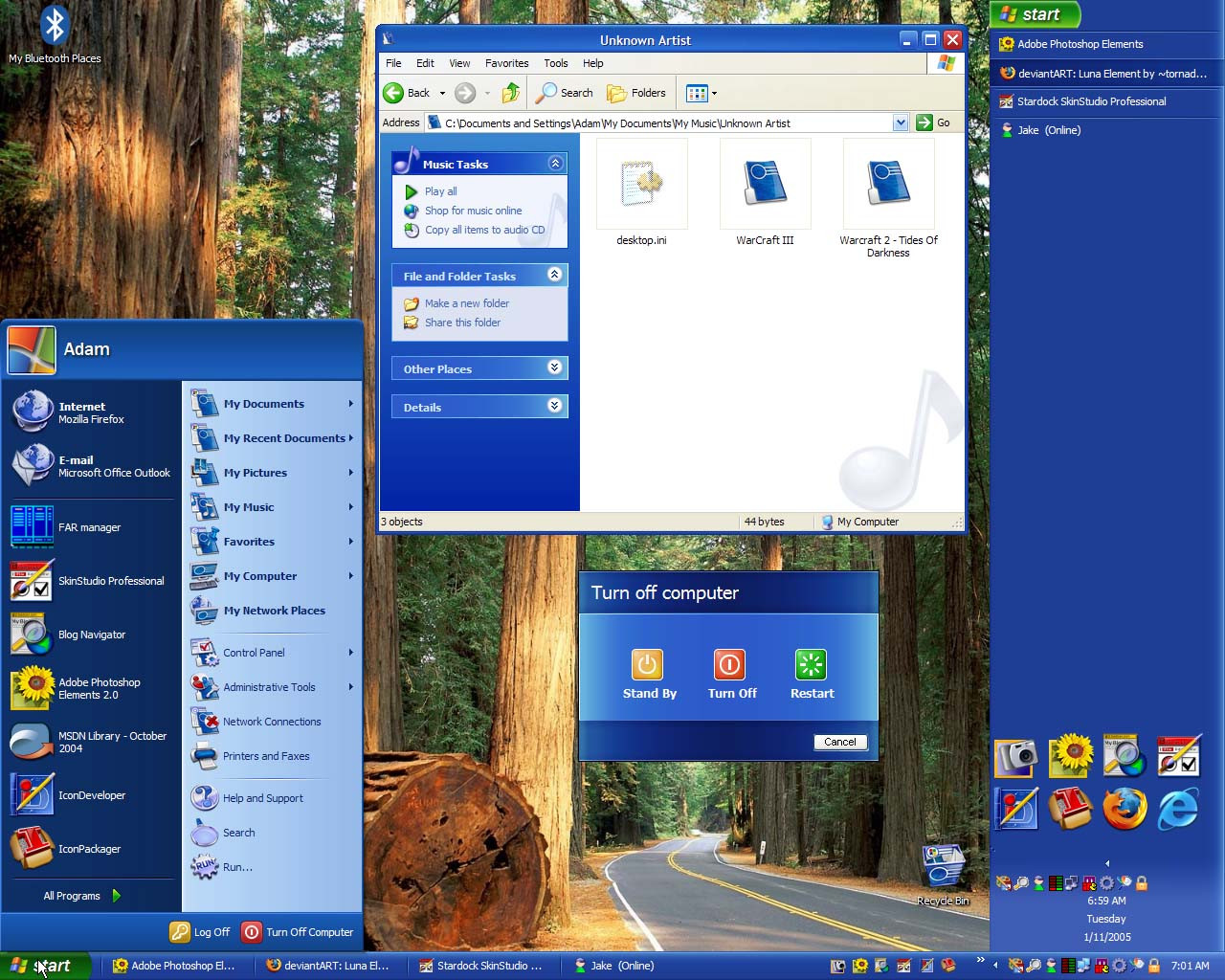
Task: Click Shop for music online
Action: (x=473, y=211)
